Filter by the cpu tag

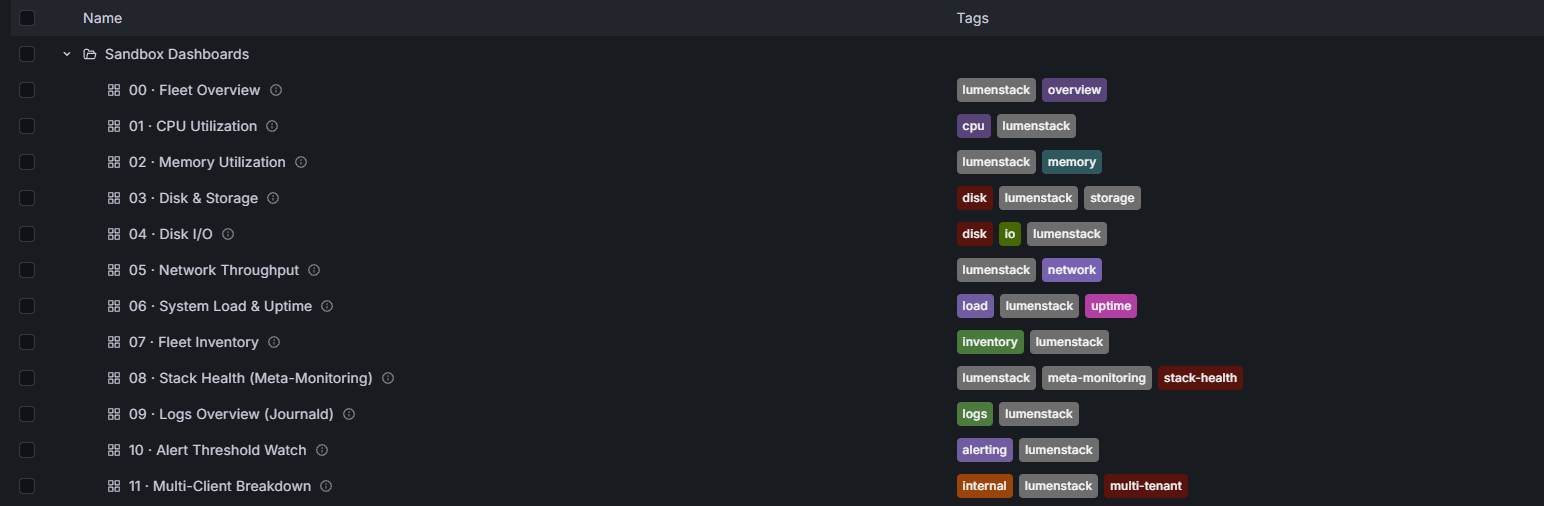tap(974, 126)
